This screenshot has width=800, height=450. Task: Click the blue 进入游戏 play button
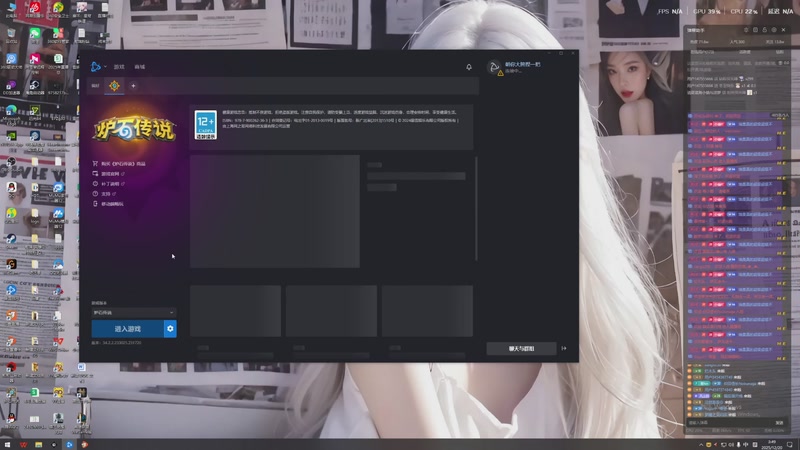128,329
